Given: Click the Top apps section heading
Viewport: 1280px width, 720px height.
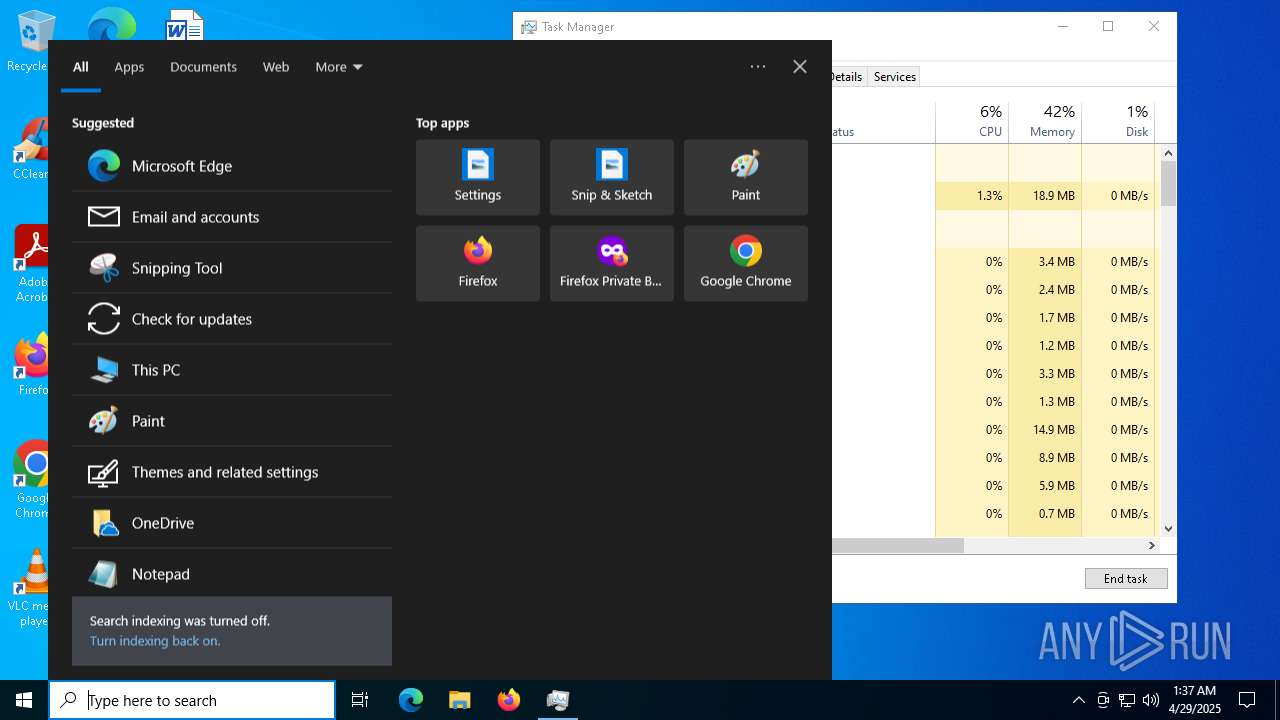Looking at the screenshot, I should [x=442, y=123].
